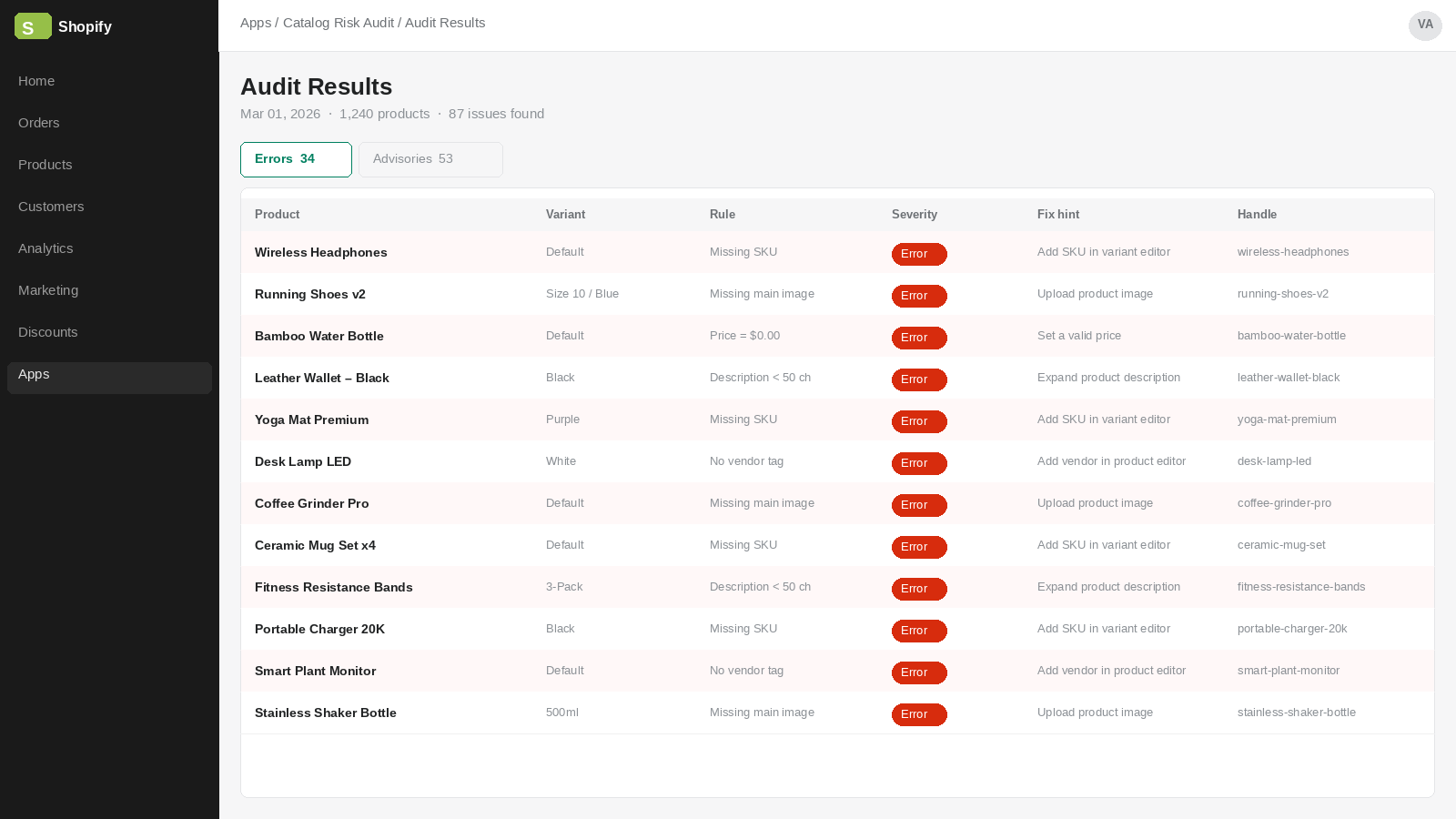1456x819 pixels.
Task: Click Error badge for Desk Lamp LED
Action: click(x=919, y=463)
